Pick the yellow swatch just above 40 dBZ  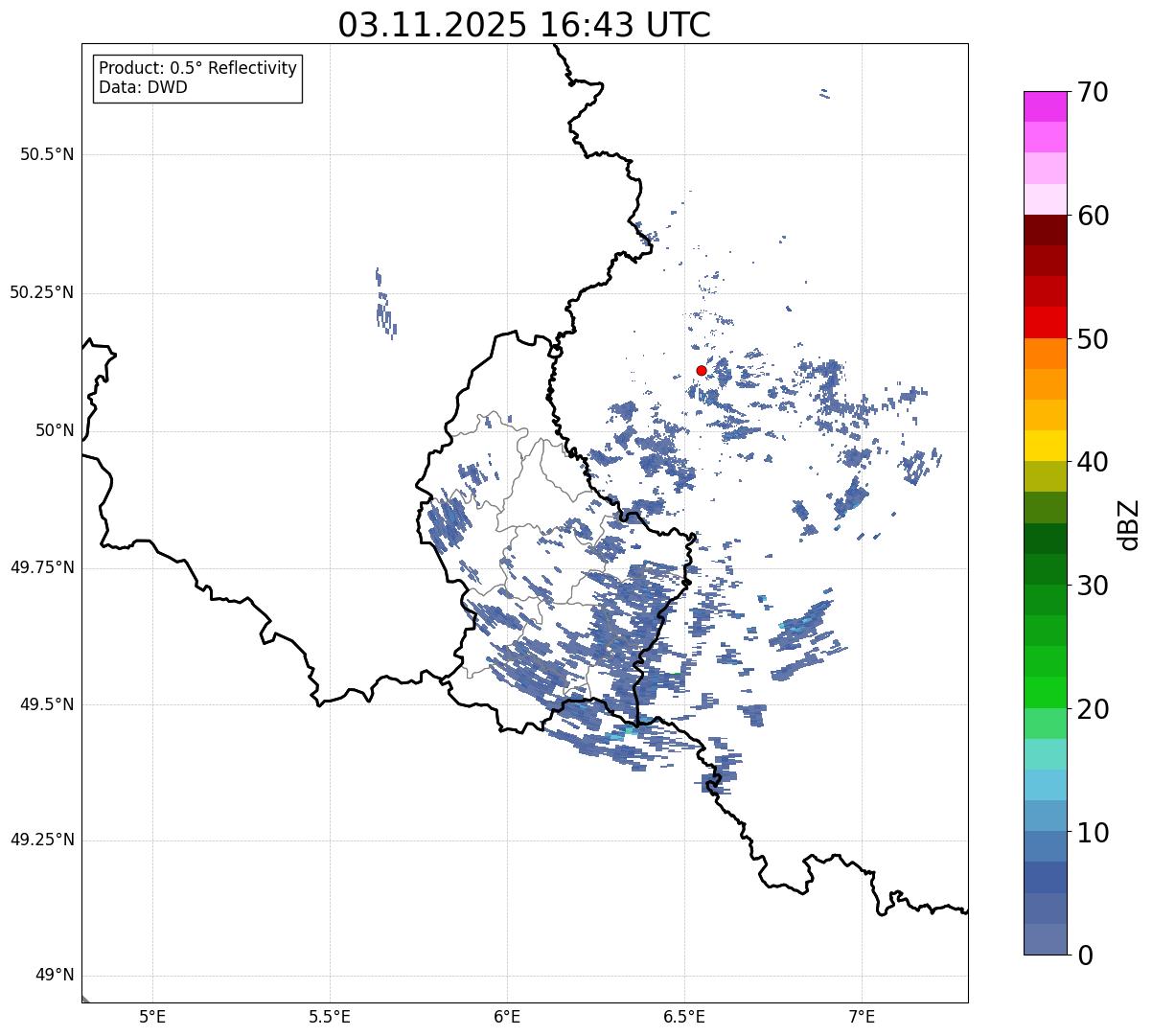pyautogui.click(x=1045, y=446)
